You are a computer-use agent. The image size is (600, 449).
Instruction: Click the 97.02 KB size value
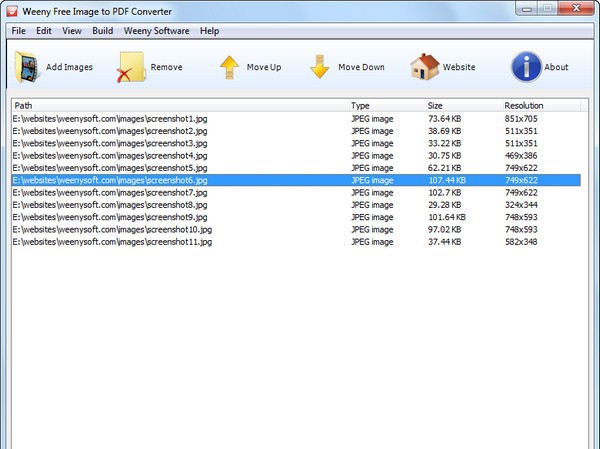pyautogui.click(x=444, y=229)
